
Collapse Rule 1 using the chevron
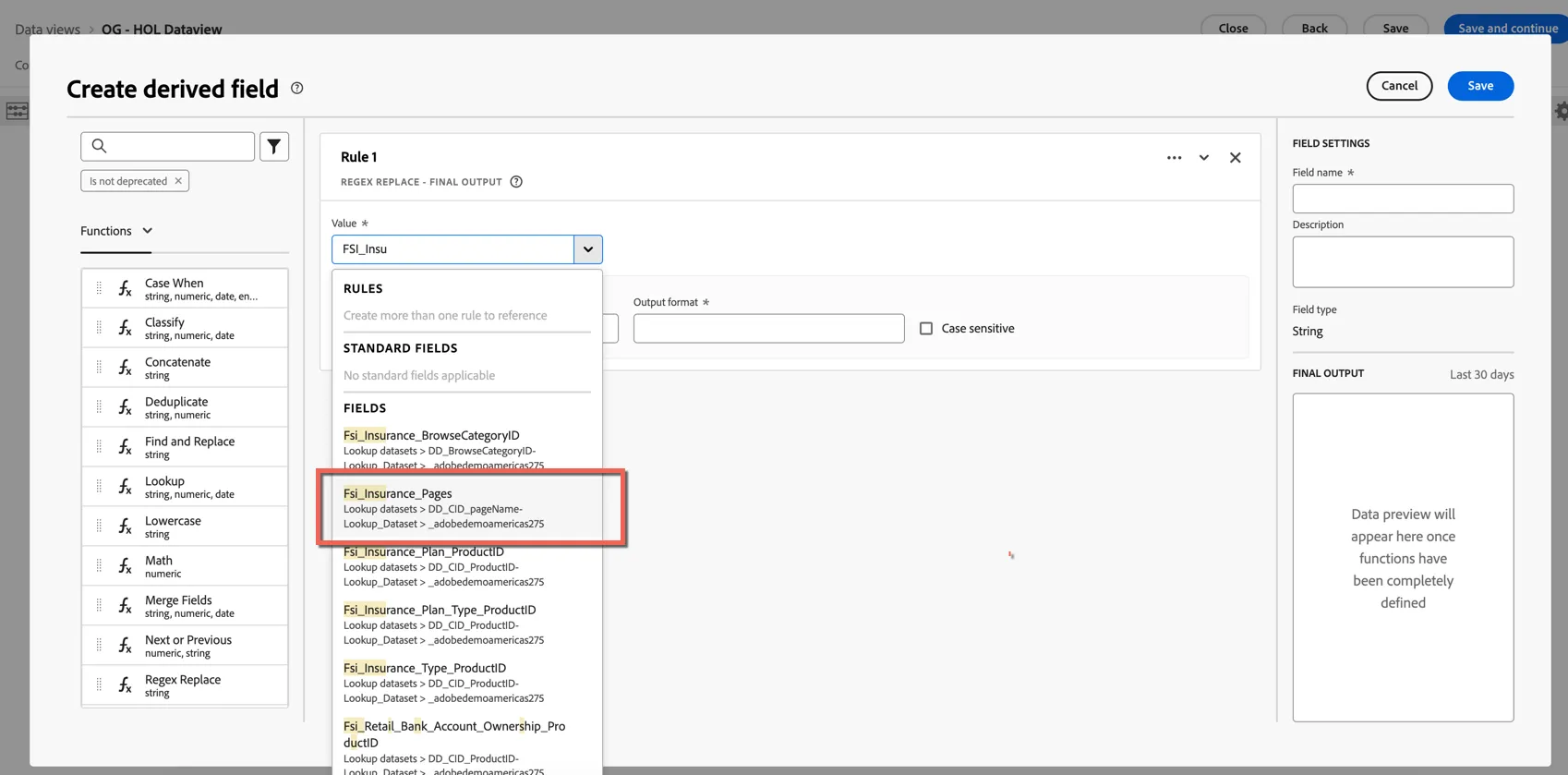(1204, 158)
